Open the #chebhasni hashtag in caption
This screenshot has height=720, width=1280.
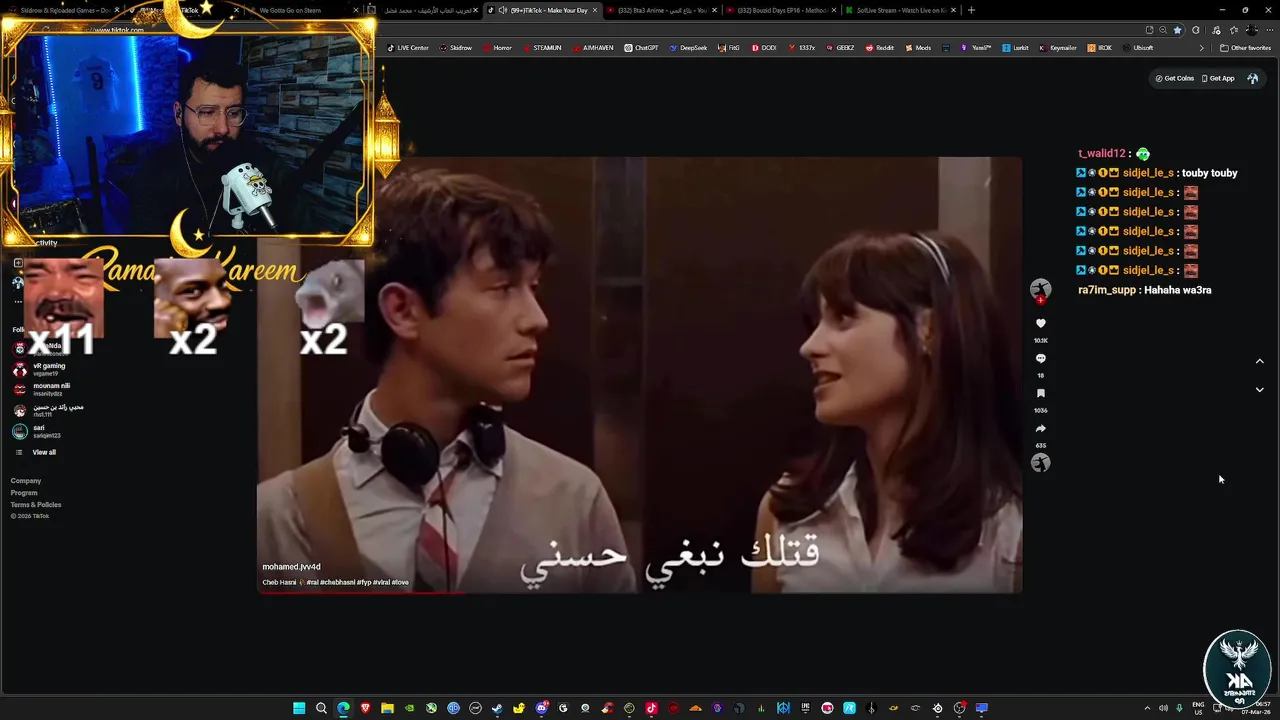339,582
